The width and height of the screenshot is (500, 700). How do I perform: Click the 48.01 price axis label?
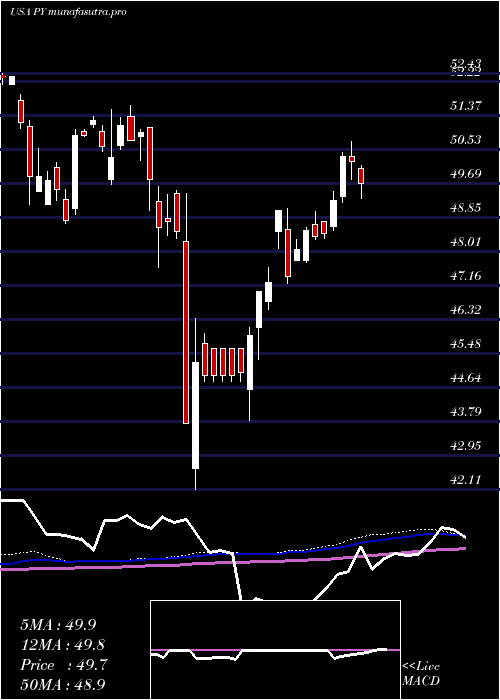(x=466, y=242)
